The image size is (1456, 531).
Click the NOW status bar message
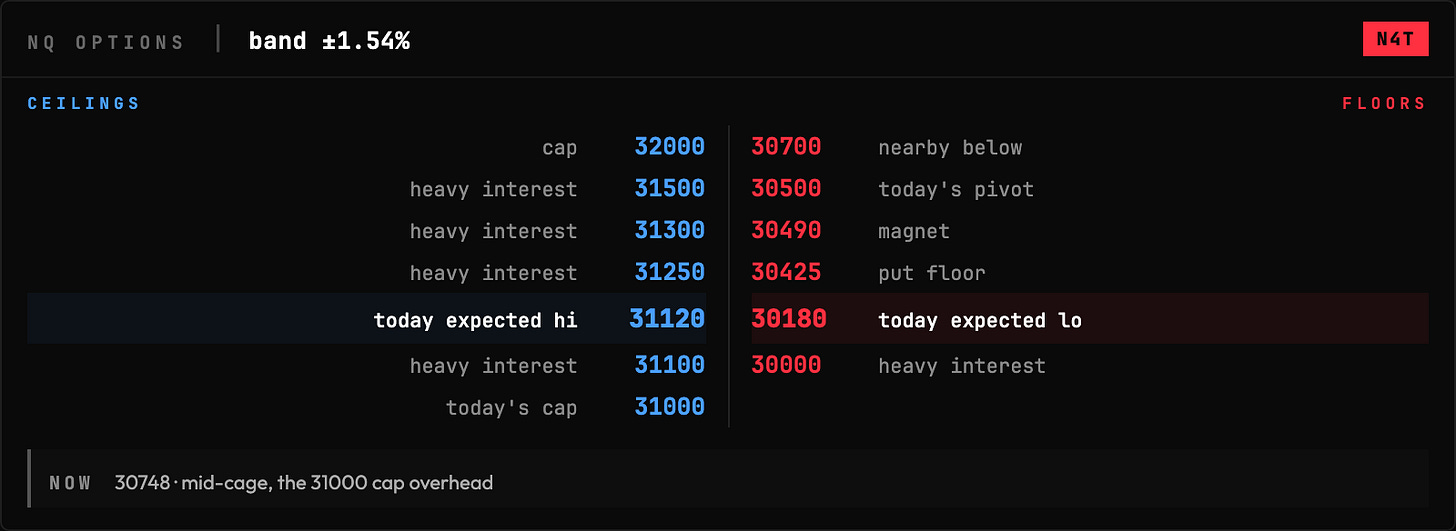pos(304,483)
